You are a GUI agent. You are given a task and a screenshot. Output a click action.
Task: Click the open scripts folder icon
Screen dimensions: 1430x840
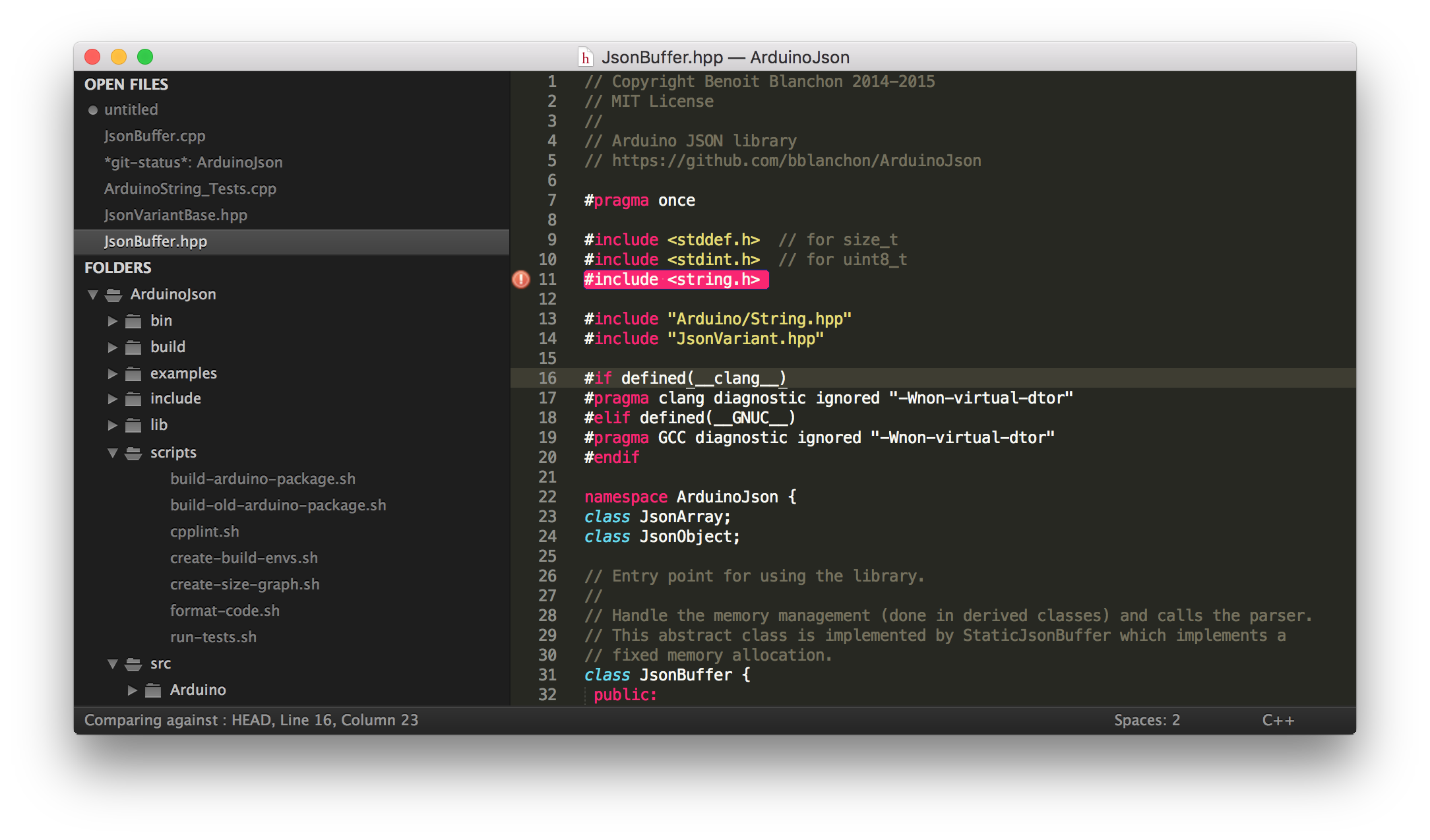point(134,453)
